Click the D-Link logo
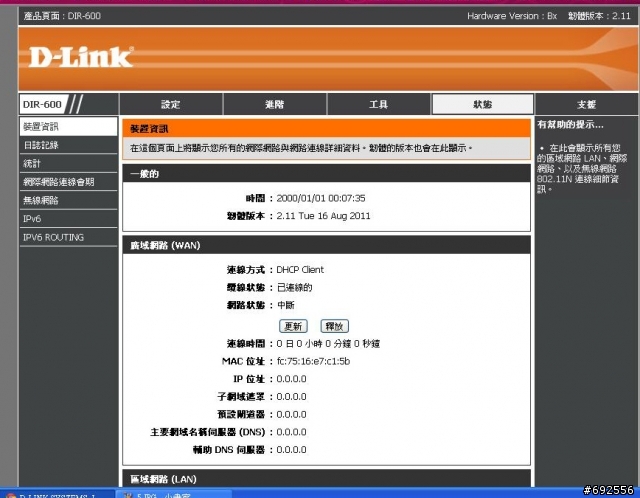 tap(81, 57)
